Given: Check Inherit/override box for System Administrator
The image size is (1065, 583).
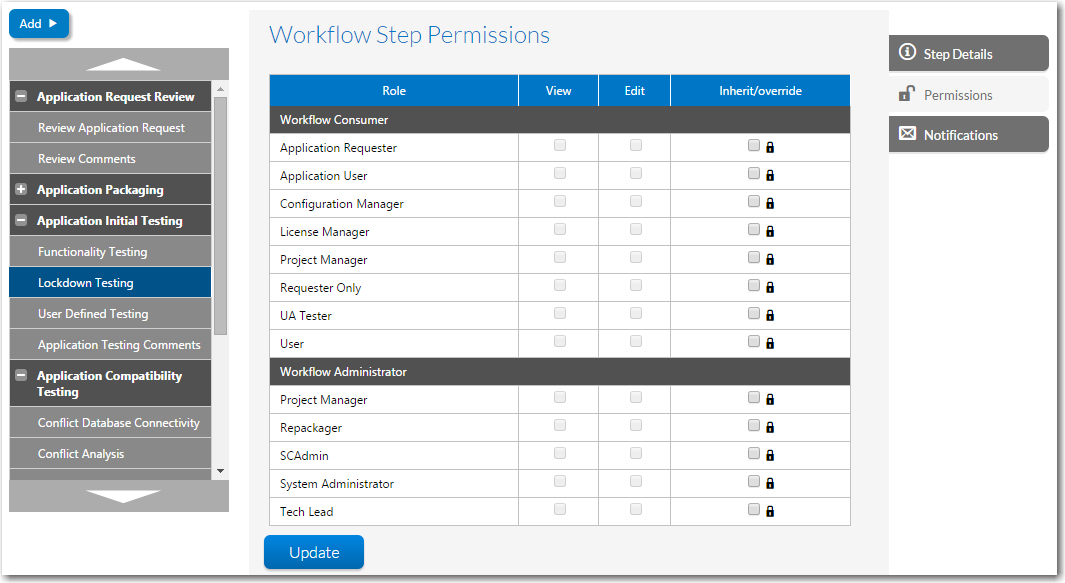Looking at the screenshot, I should (x=754, y=481).
